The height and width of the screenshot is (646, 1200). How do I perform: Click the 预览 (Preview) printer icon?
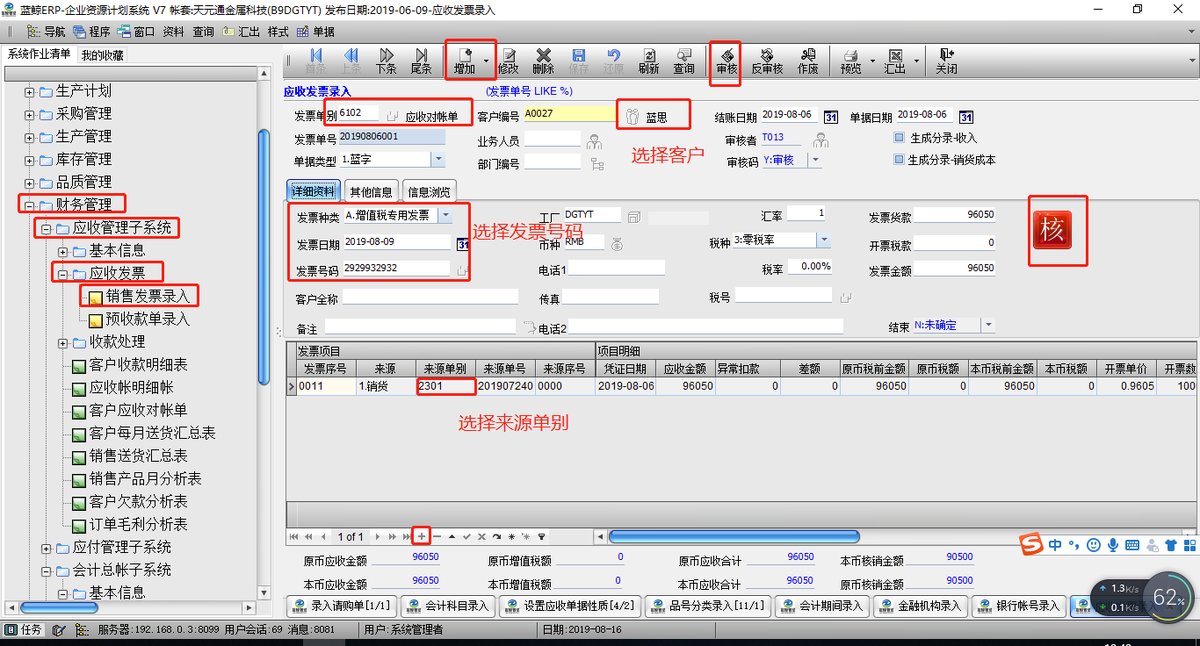pos(851,60)
